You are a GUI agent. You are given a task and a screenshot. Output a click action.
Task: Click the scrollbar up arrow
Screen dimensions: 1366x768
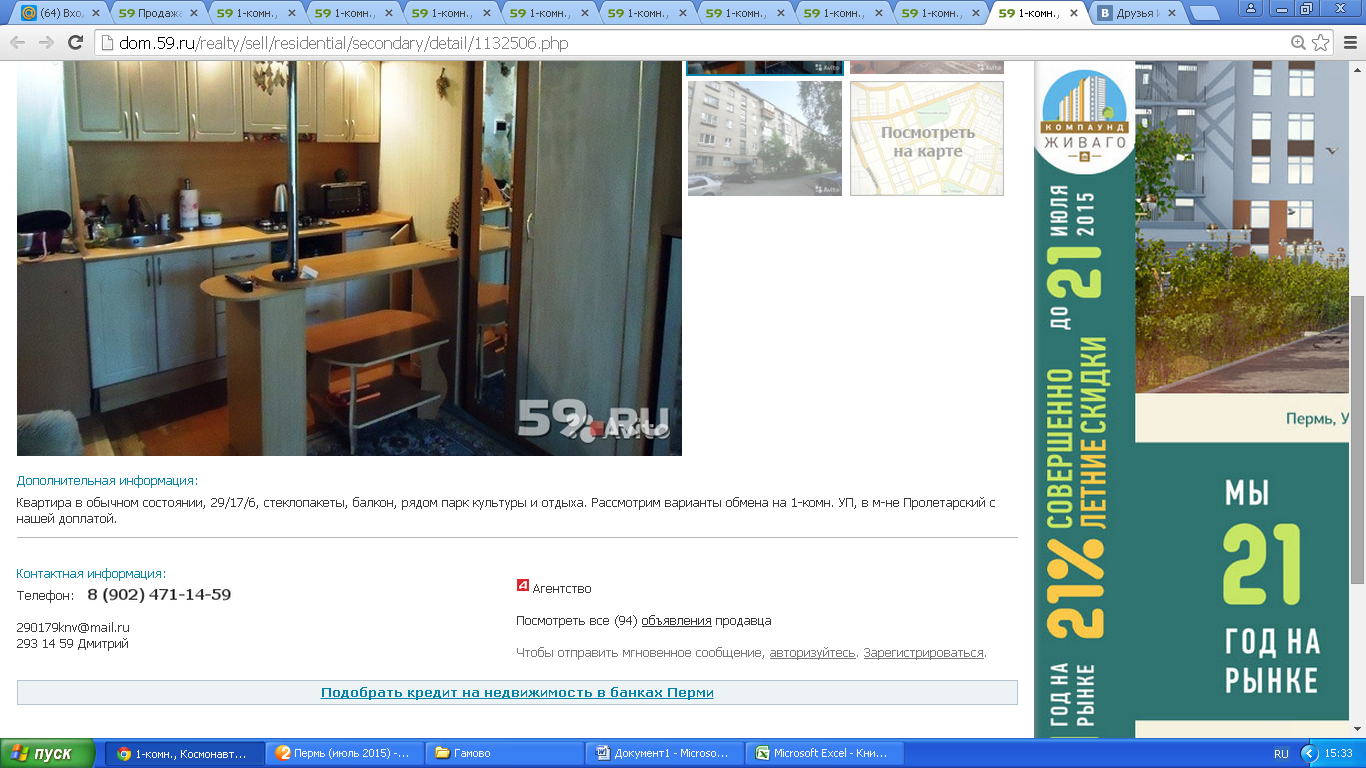1357,69
